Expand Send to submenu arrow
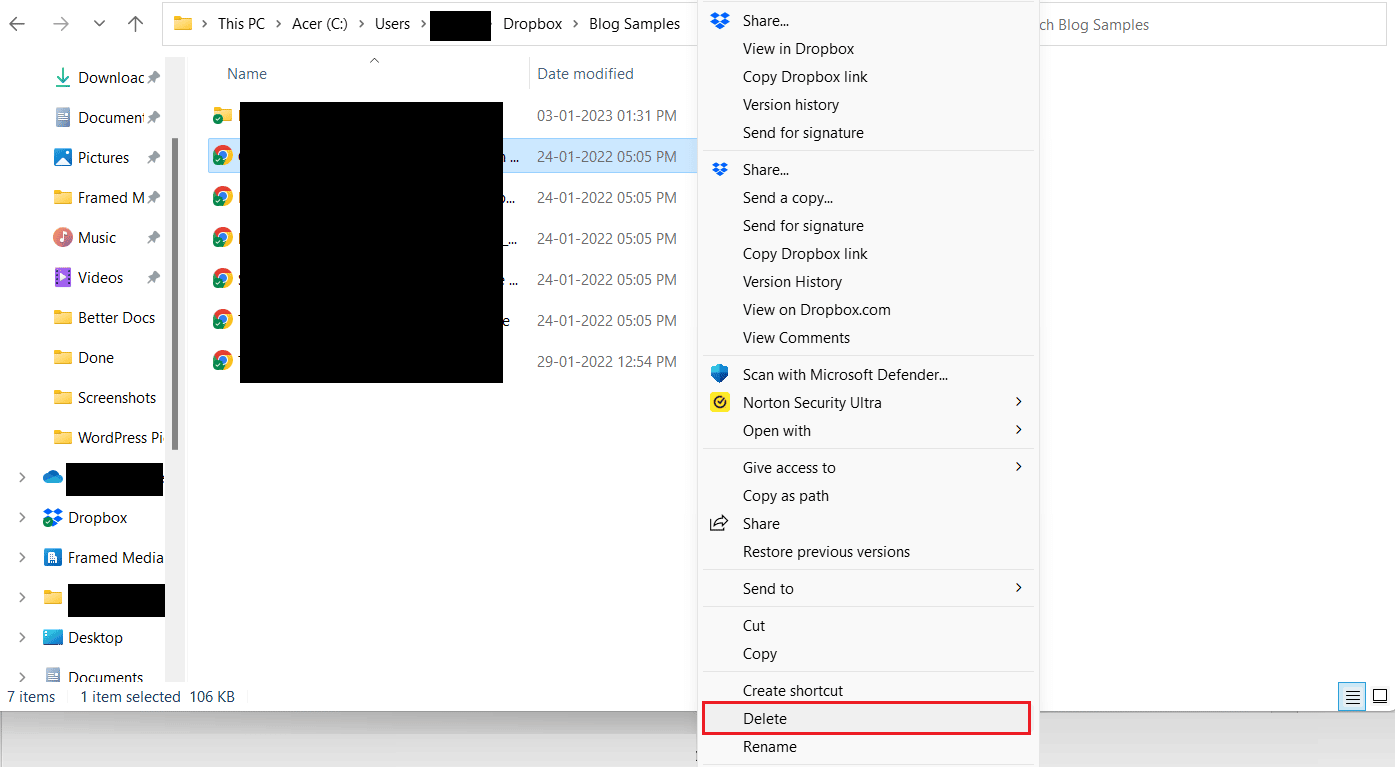 (1019, 588)
